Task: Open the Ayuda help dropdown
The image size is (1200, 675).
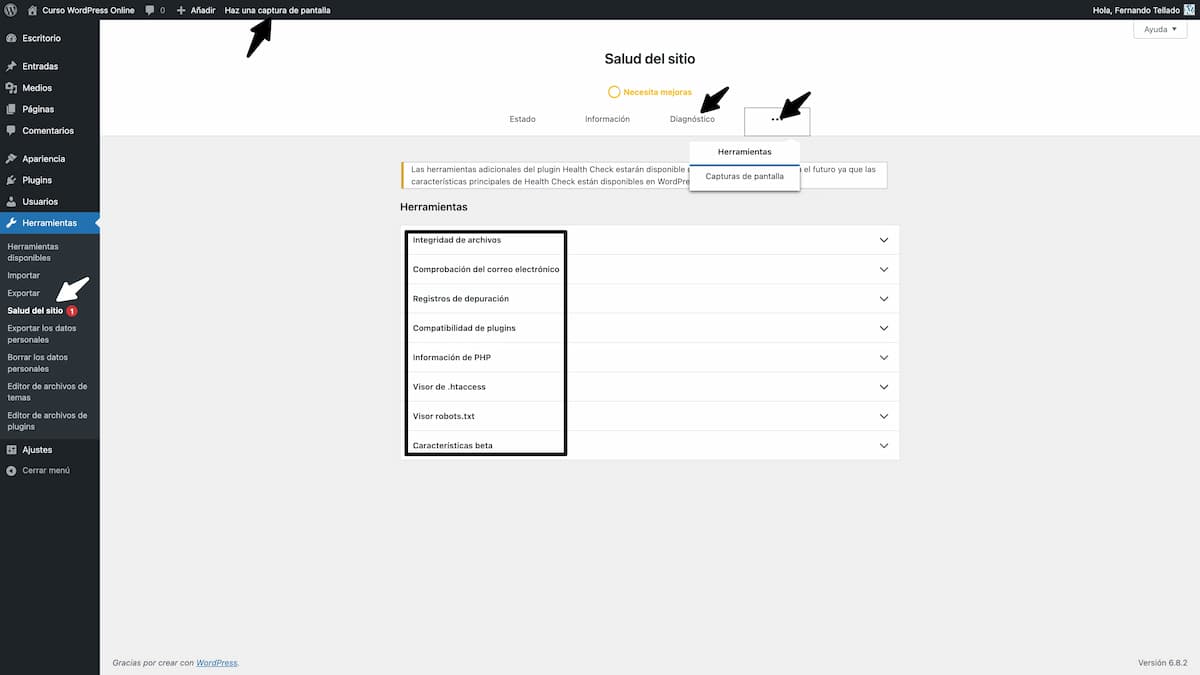Action: (1160, 30)
